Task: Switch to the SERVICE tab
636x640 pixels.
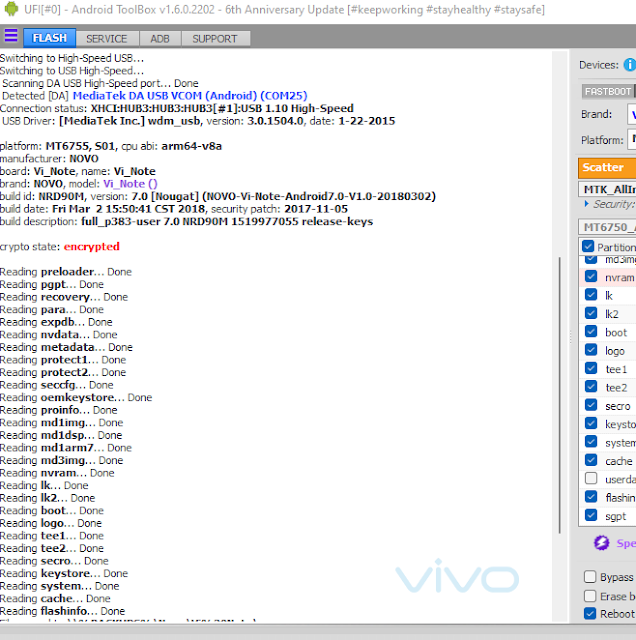Action: (106, 39)
